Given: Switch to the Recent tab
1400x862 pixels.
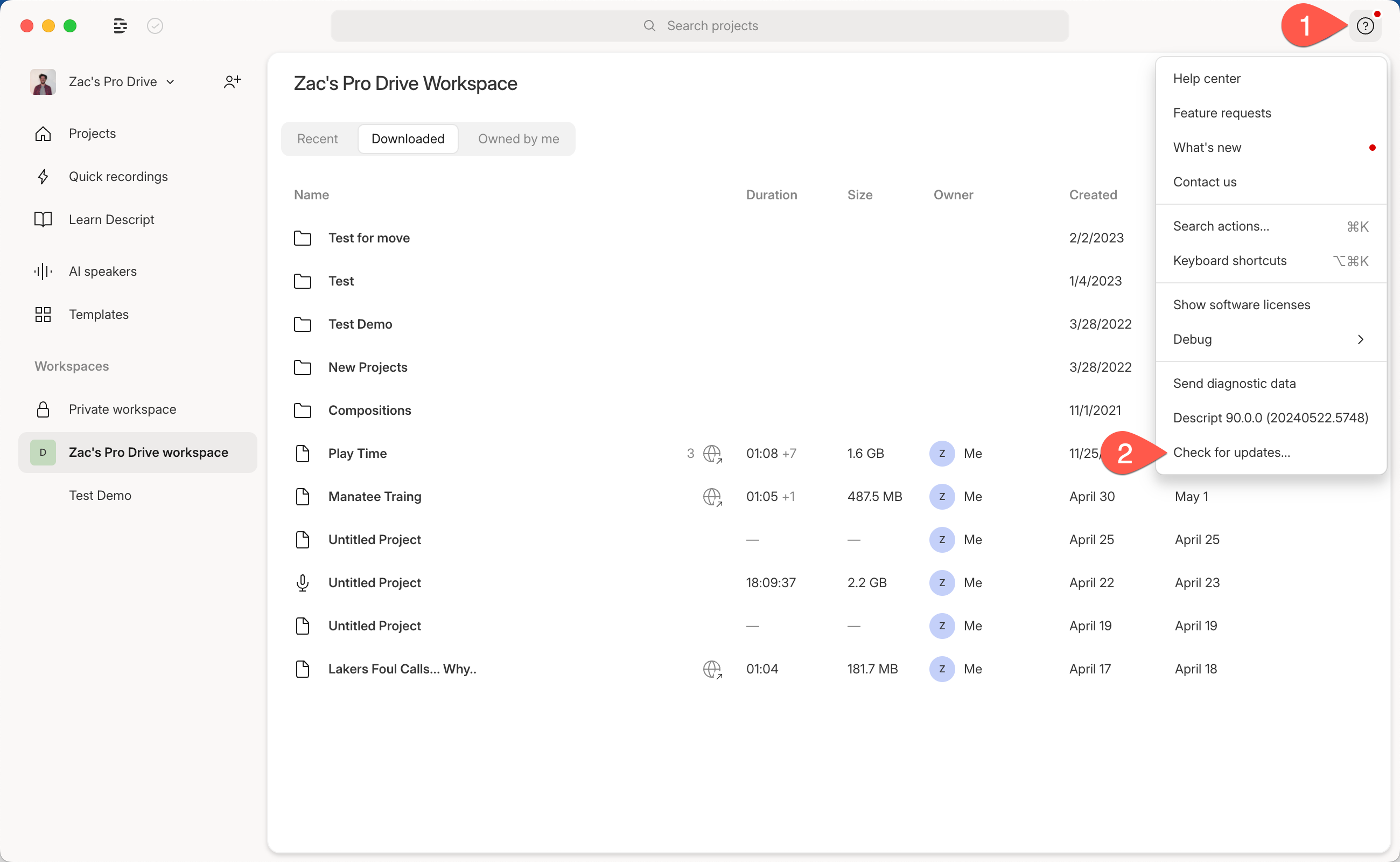Looking at the screenshot, I should [317, 138].
